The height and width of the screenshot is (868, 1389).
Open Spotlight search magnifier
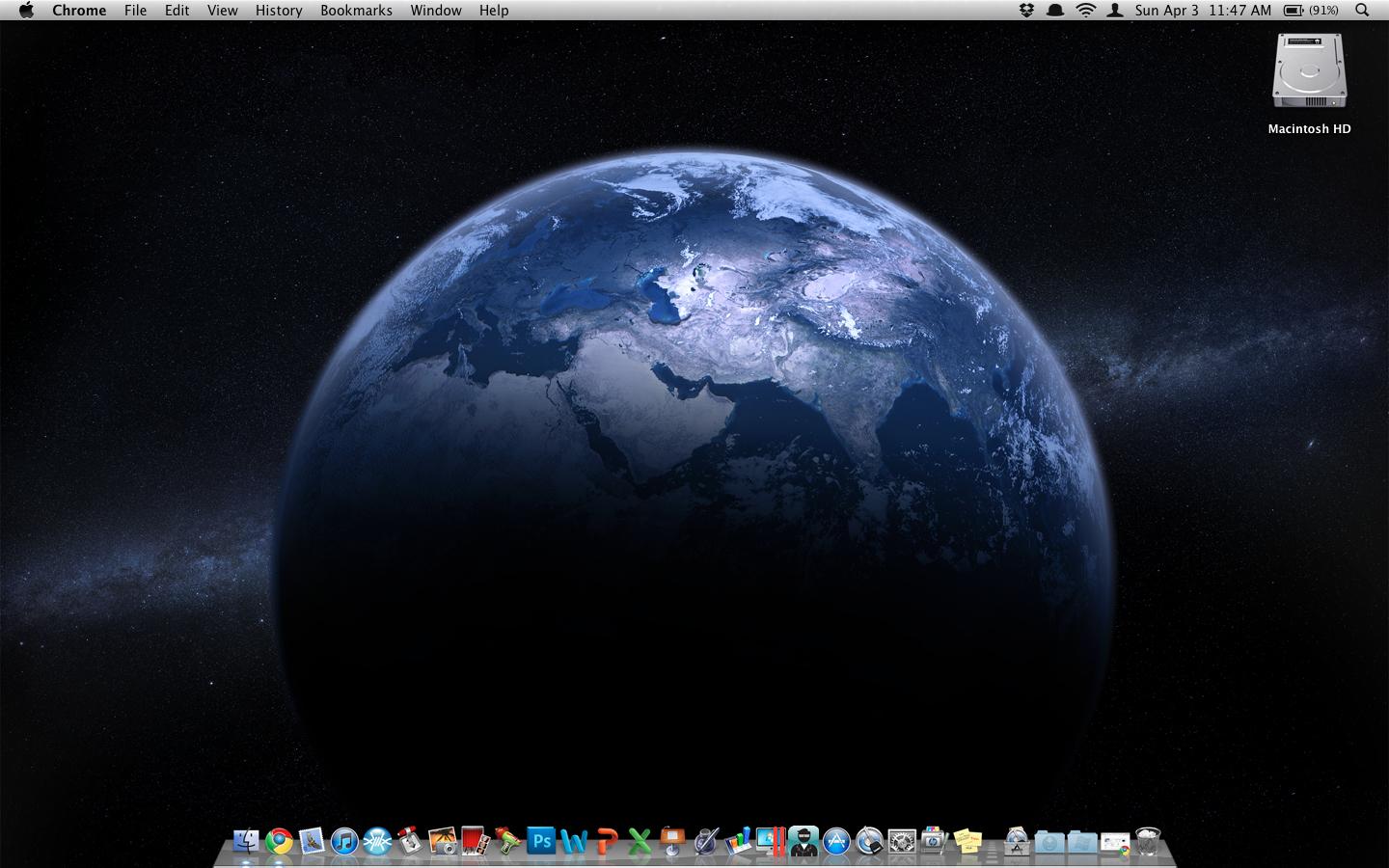pyautogui.click(x=1362, y=11)
